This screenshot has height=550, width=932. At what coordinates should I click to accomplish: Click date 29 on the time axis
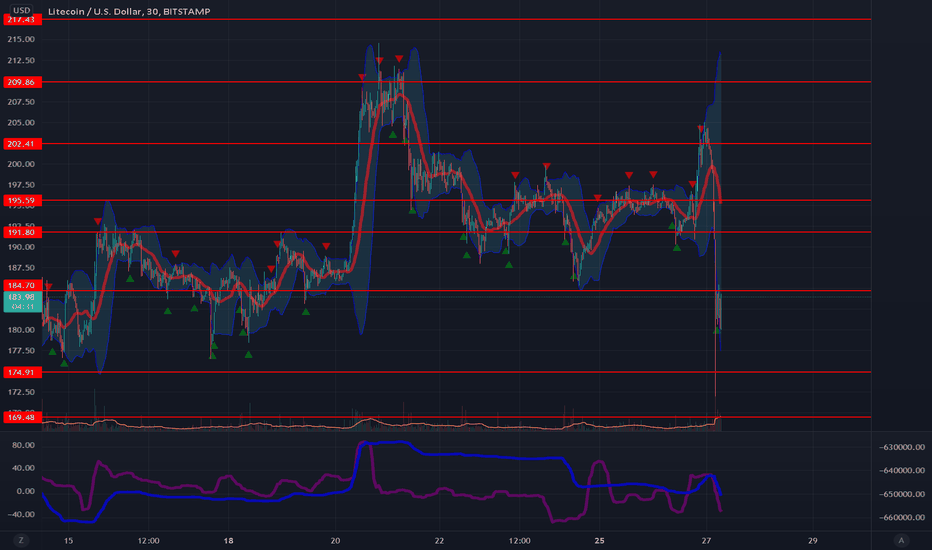click(x=813, y=541)
